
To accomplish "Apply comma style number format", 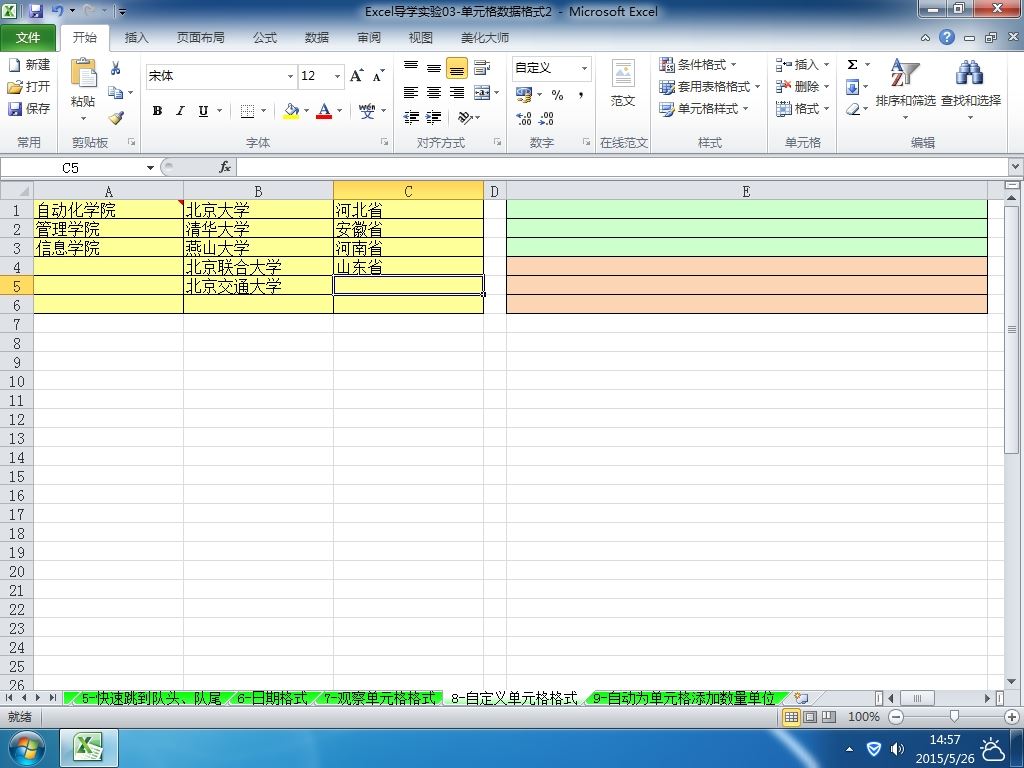I will pos(581,95).
